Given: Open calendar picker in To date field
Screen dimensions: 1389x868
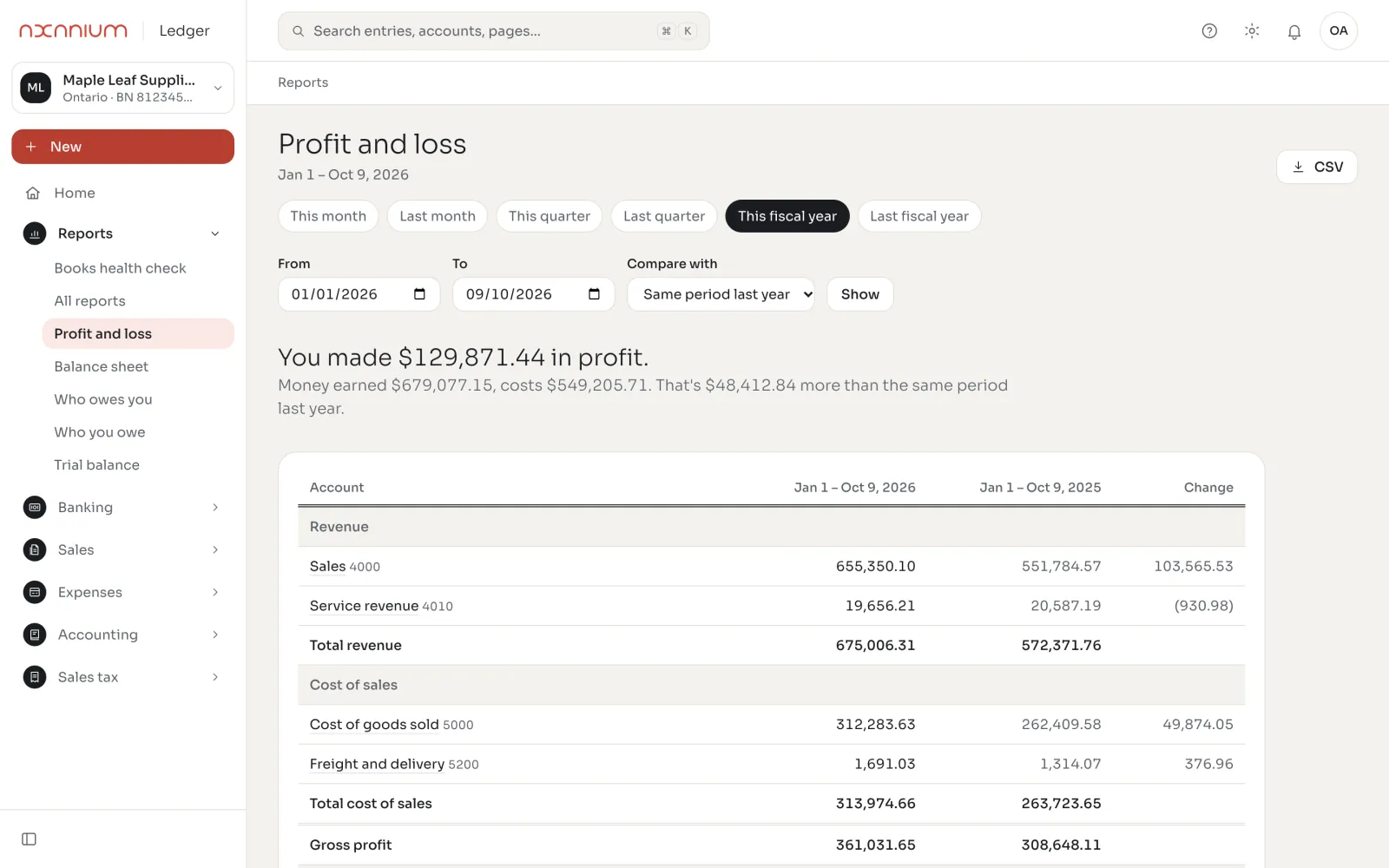Looking at the screenshot, I should tap(594, 294).
